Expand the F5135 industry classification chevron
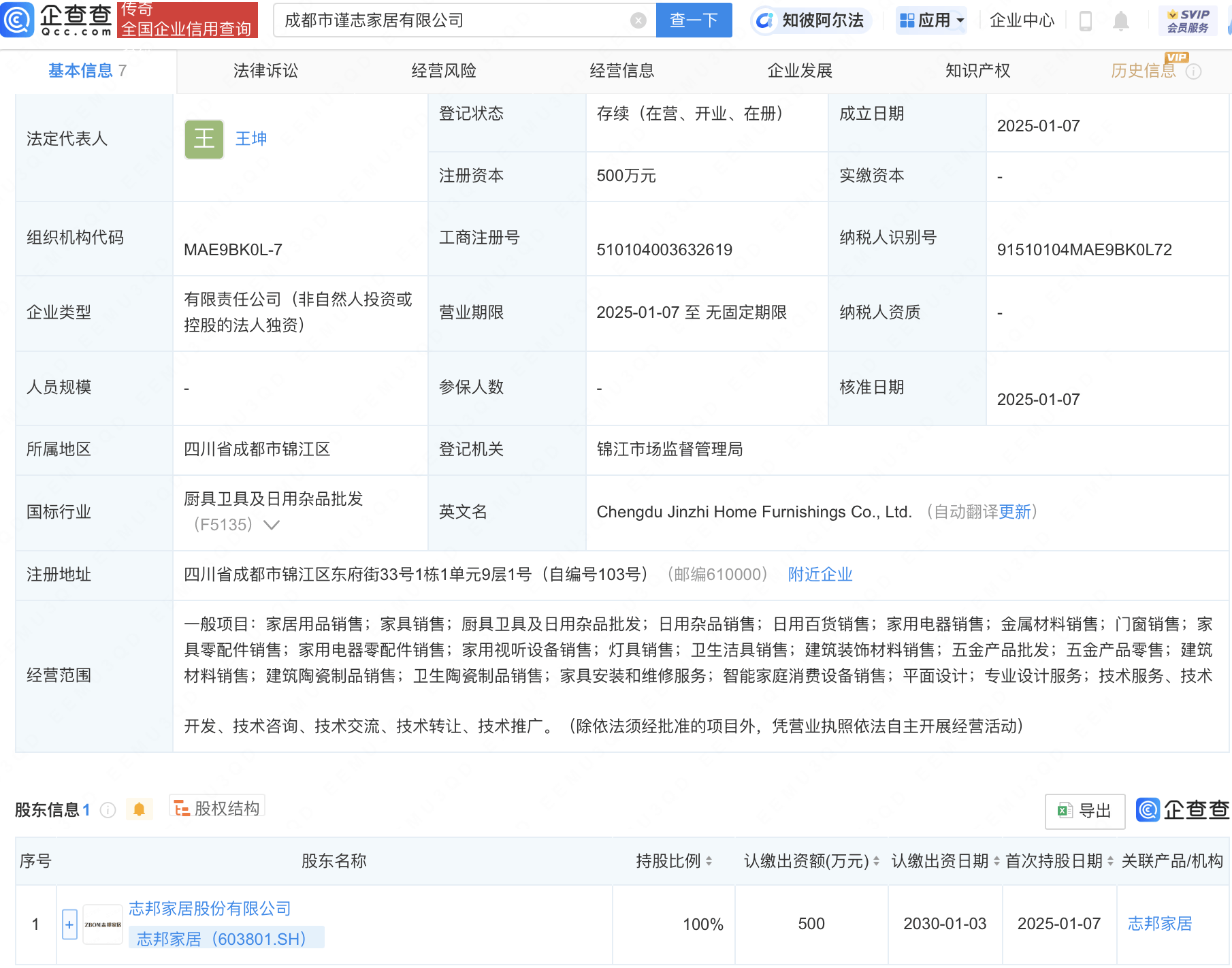1232x968 pixels. click(x=272, y=525)
